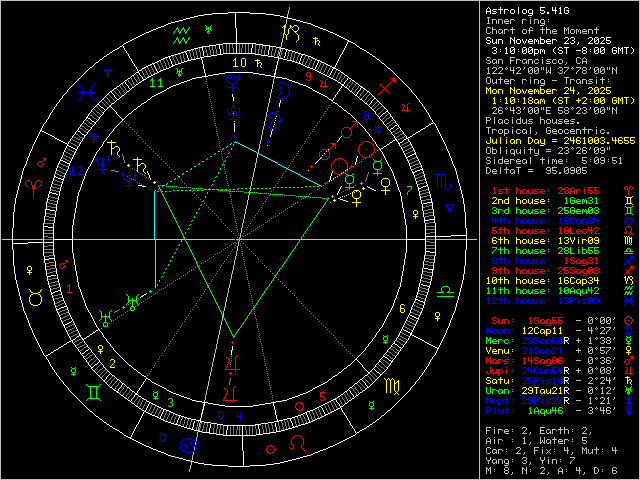Select the blue Cancer glyph on the zodiac ring
The image size is (640, 480).
click(189, 446)
